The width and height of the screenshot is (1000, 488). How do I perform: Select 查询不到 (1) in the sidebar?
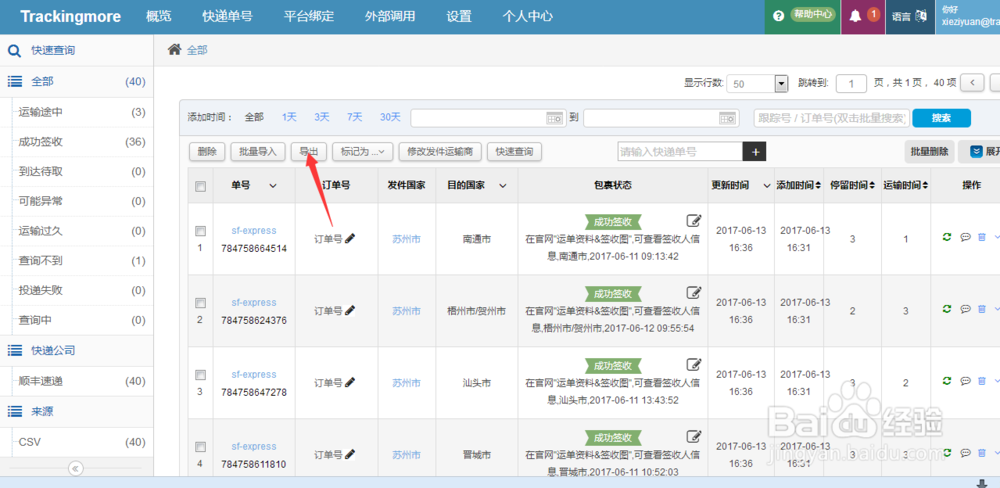(x=77, y=261)
